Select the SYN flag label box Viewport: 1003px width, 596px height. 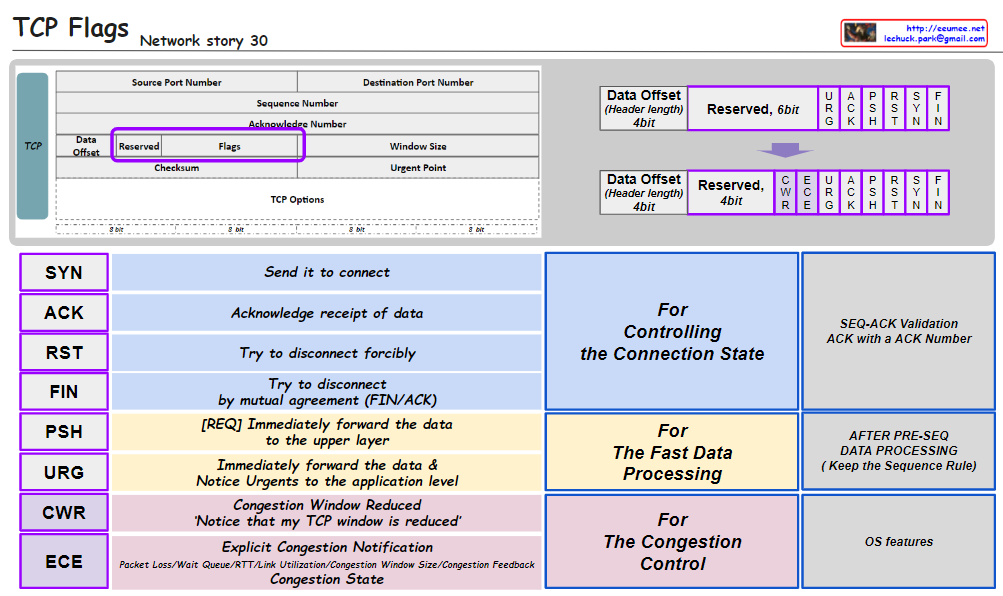point(64,272)
